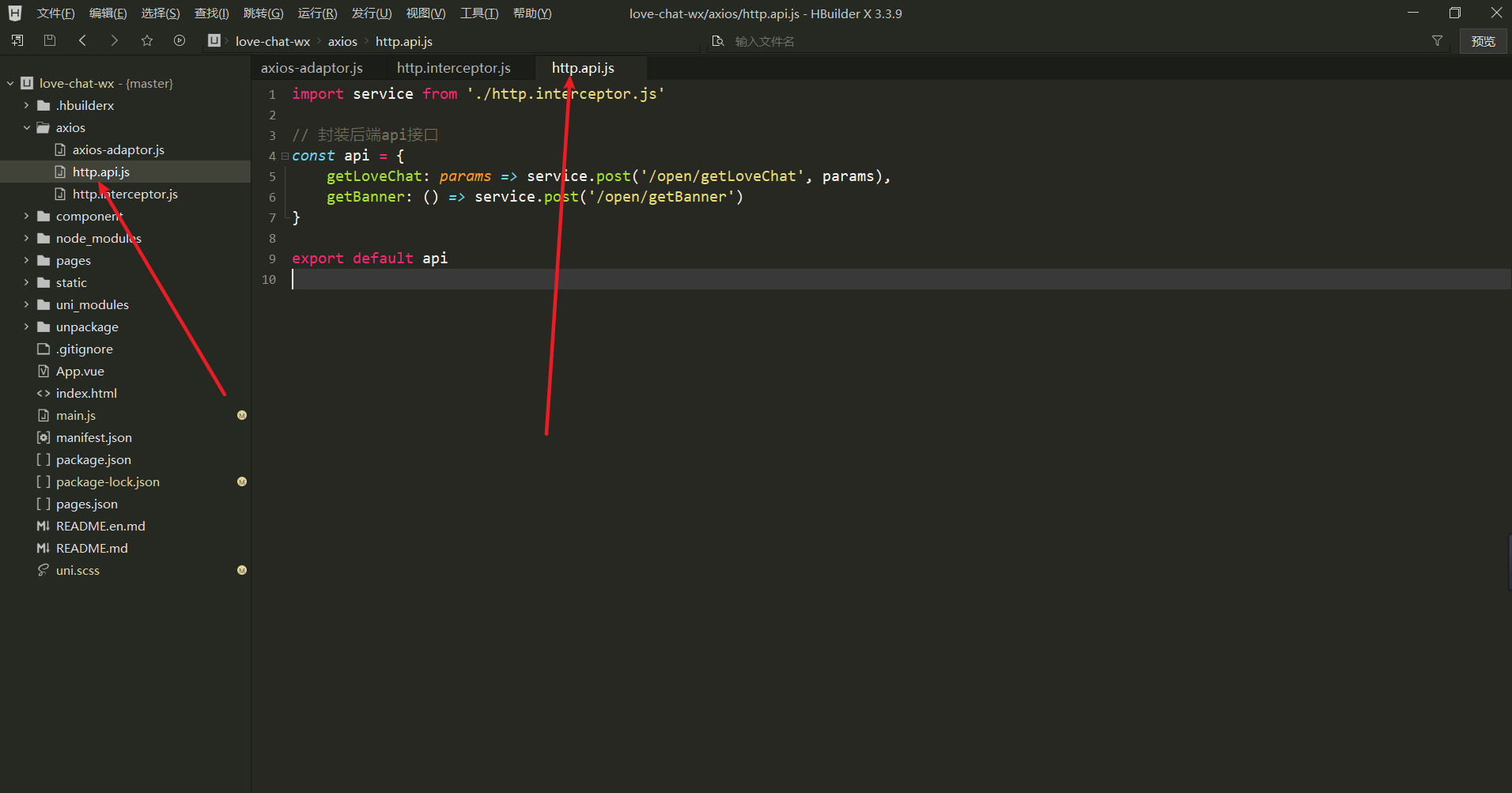The width and height of the screenshot is (1512, 793).
Task: Open the 帮助(Y) menu
Action: [x=532, y=13]
